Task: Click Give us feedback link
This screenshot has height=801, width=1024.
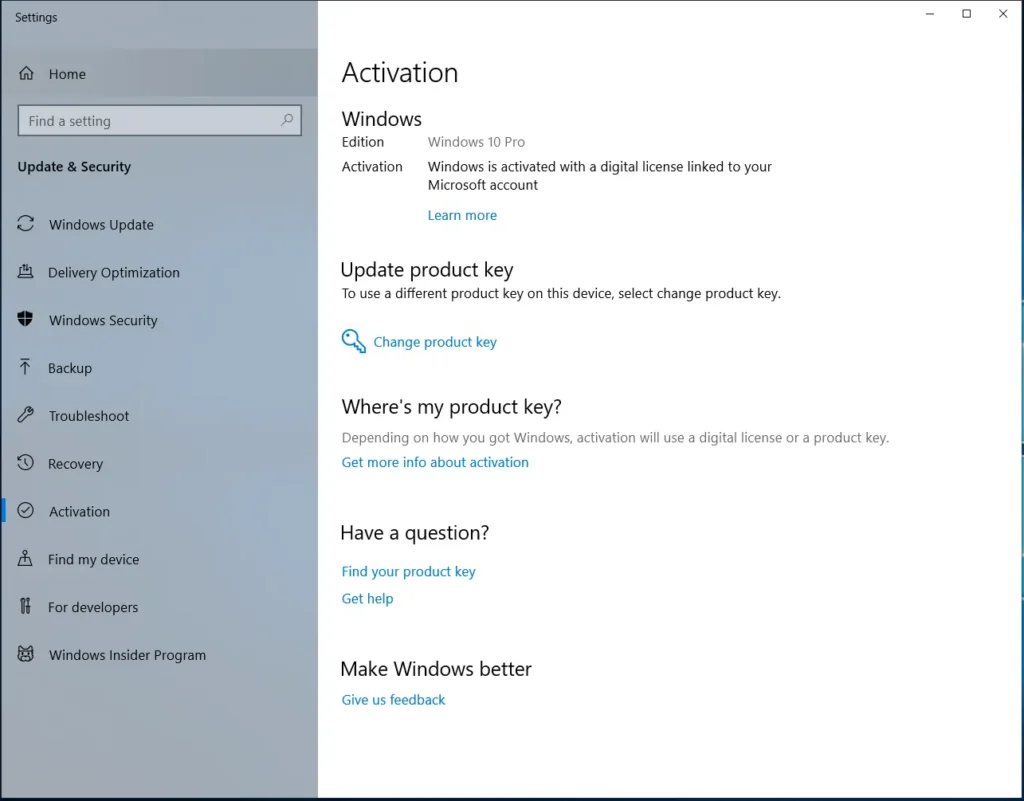Action: coord(393,699)
